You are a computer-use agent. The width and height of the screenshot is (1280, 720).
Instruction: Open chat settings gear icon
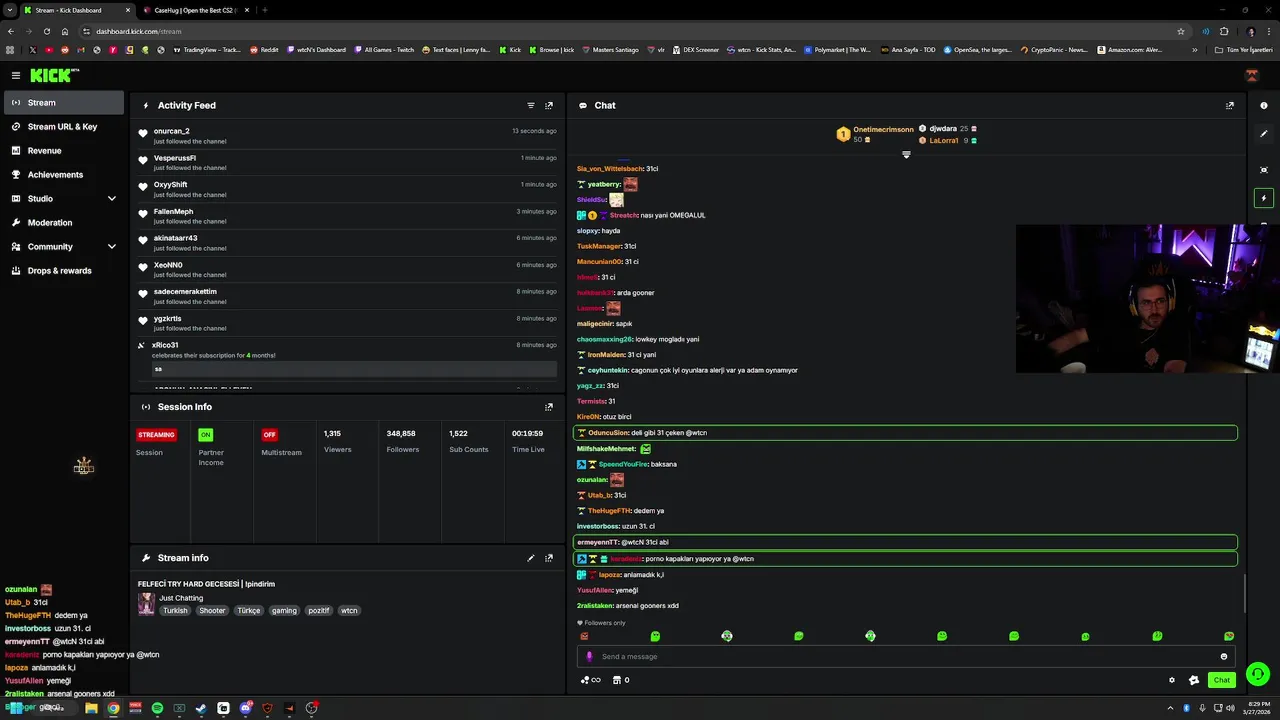[1172, 680]
